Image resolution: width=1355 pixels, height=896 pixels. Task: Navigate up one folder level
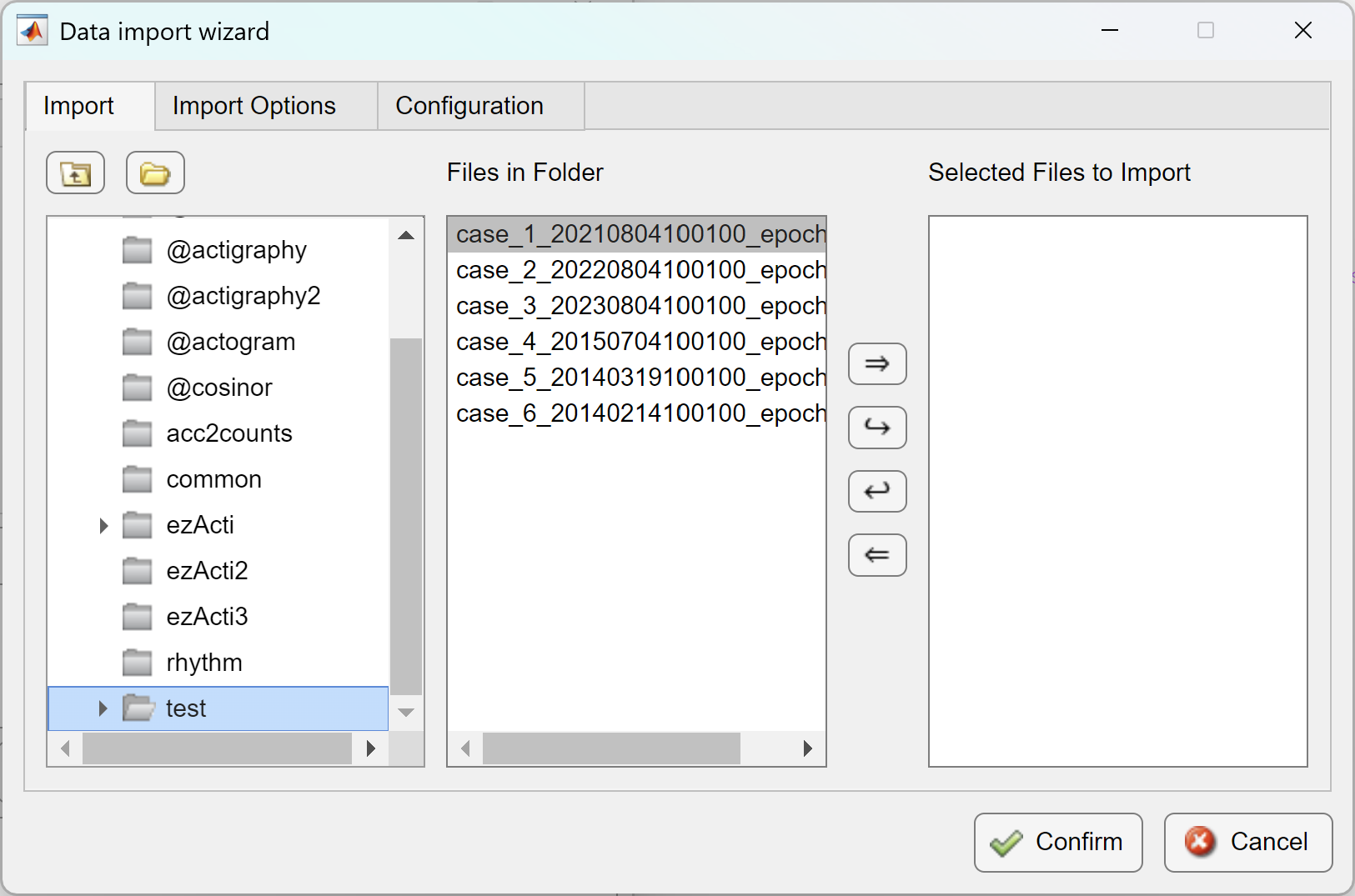click(75, 173)
